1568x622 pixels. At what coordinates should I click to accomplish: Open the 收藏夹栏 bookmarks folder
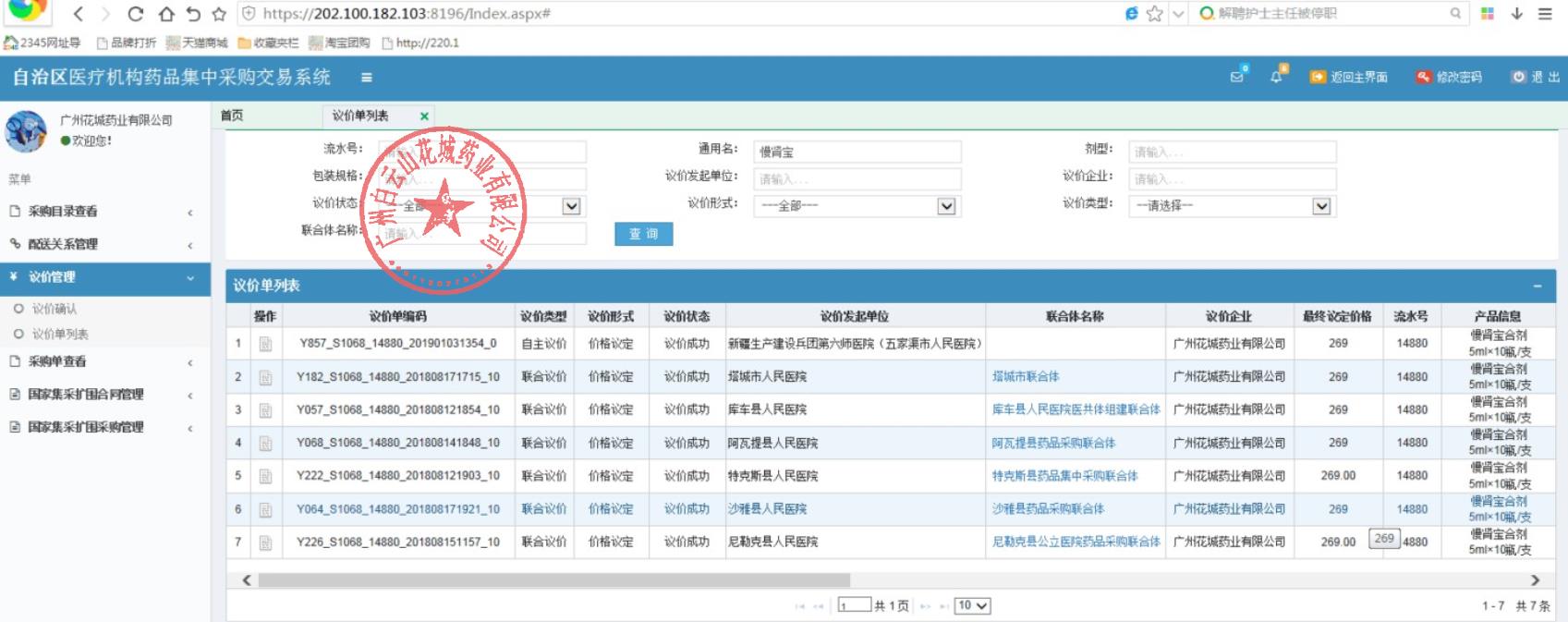(269, 43)
